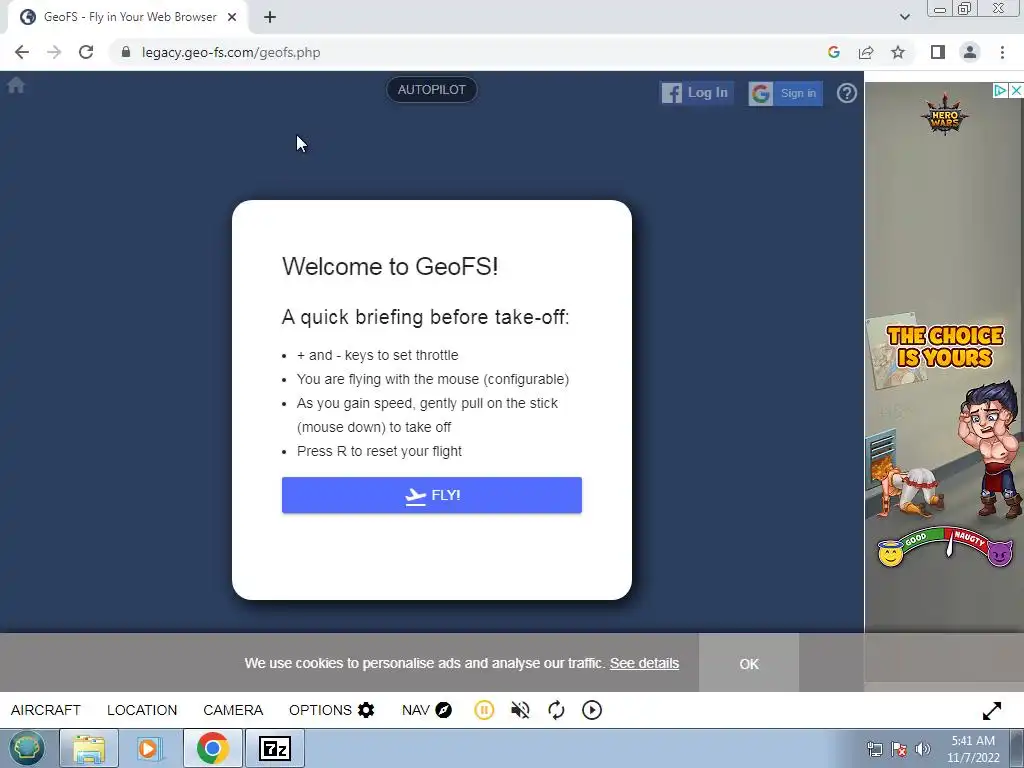Expand the tab search chevron
Screen dimensions: 1024x768
point(904,17)
